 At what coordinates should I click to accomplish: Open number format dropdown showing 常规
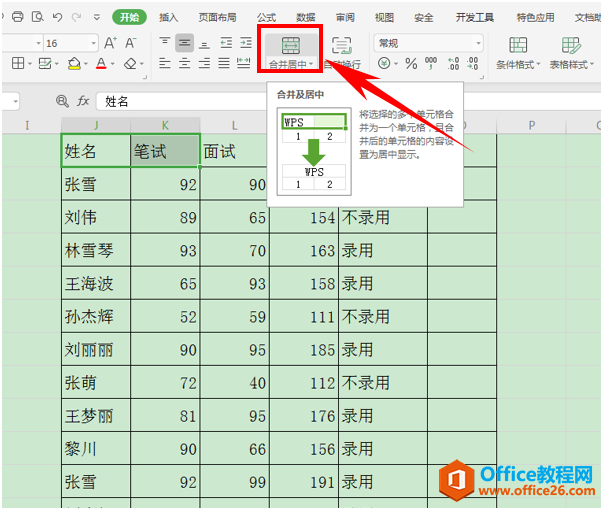pos(428,43)
